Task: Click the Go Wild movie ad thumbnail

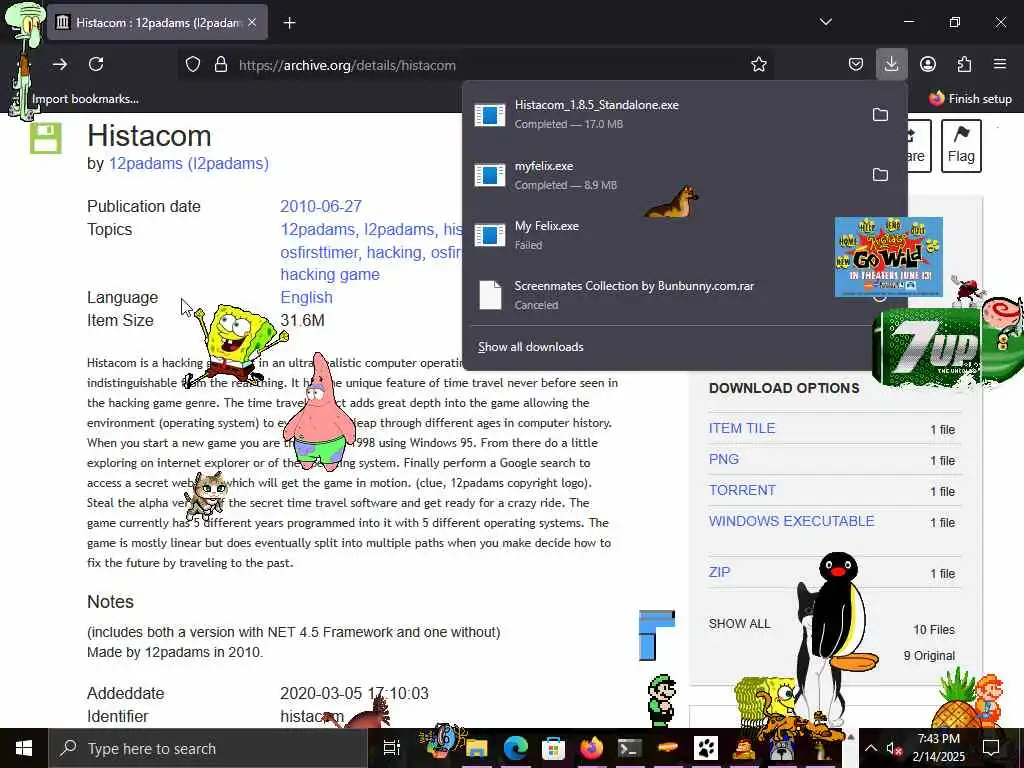Action: pyautogui.click(x=888, y=257)
